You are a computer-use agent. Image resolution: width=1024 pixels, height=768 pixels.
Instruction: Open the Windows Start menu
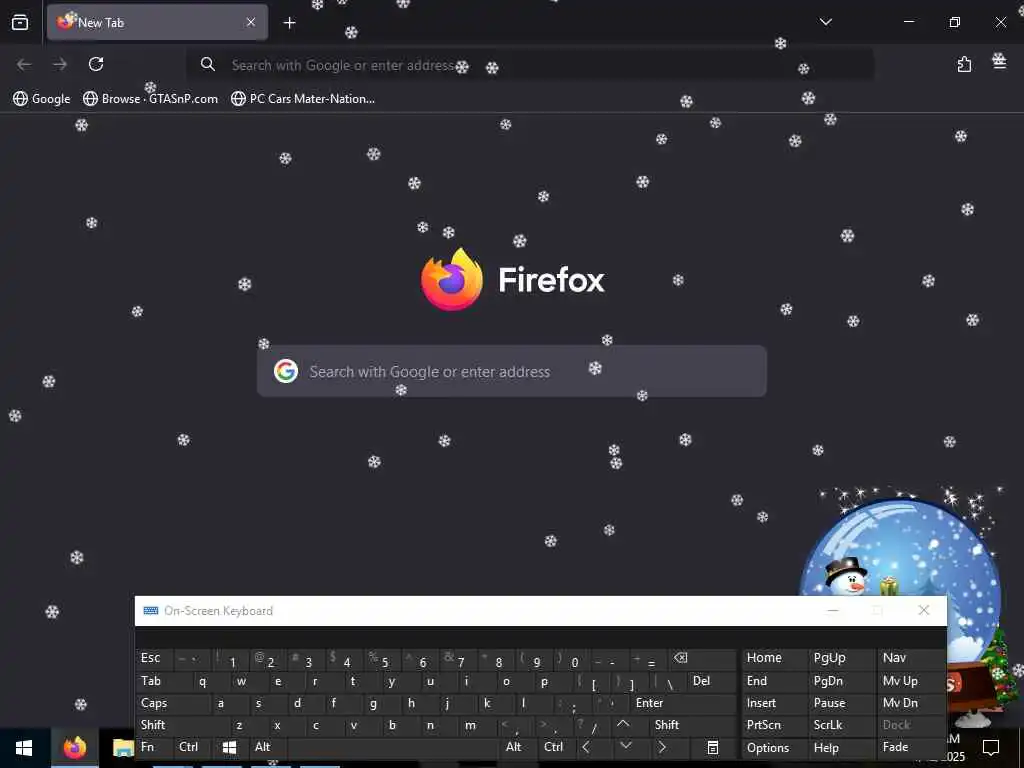tap(24, 748)
